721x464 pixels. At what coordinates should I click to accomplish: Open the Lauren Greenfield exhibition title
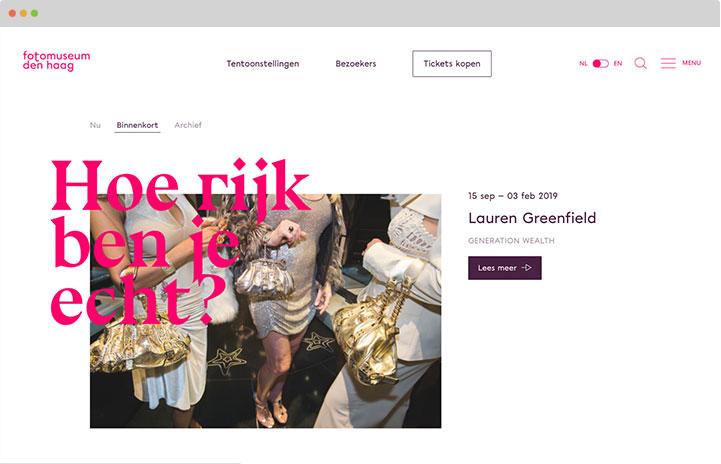tap(532, 218)
